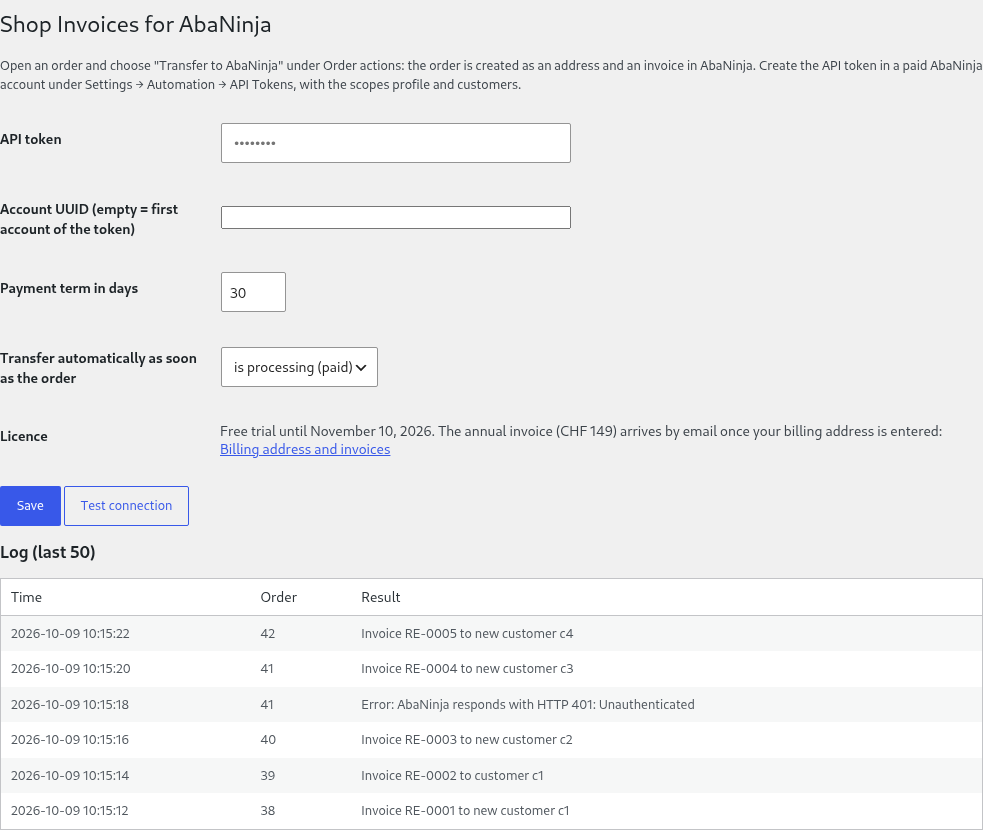
Task: Select log time 2026-10-09 10:15:22
Action: pos(70,634)
